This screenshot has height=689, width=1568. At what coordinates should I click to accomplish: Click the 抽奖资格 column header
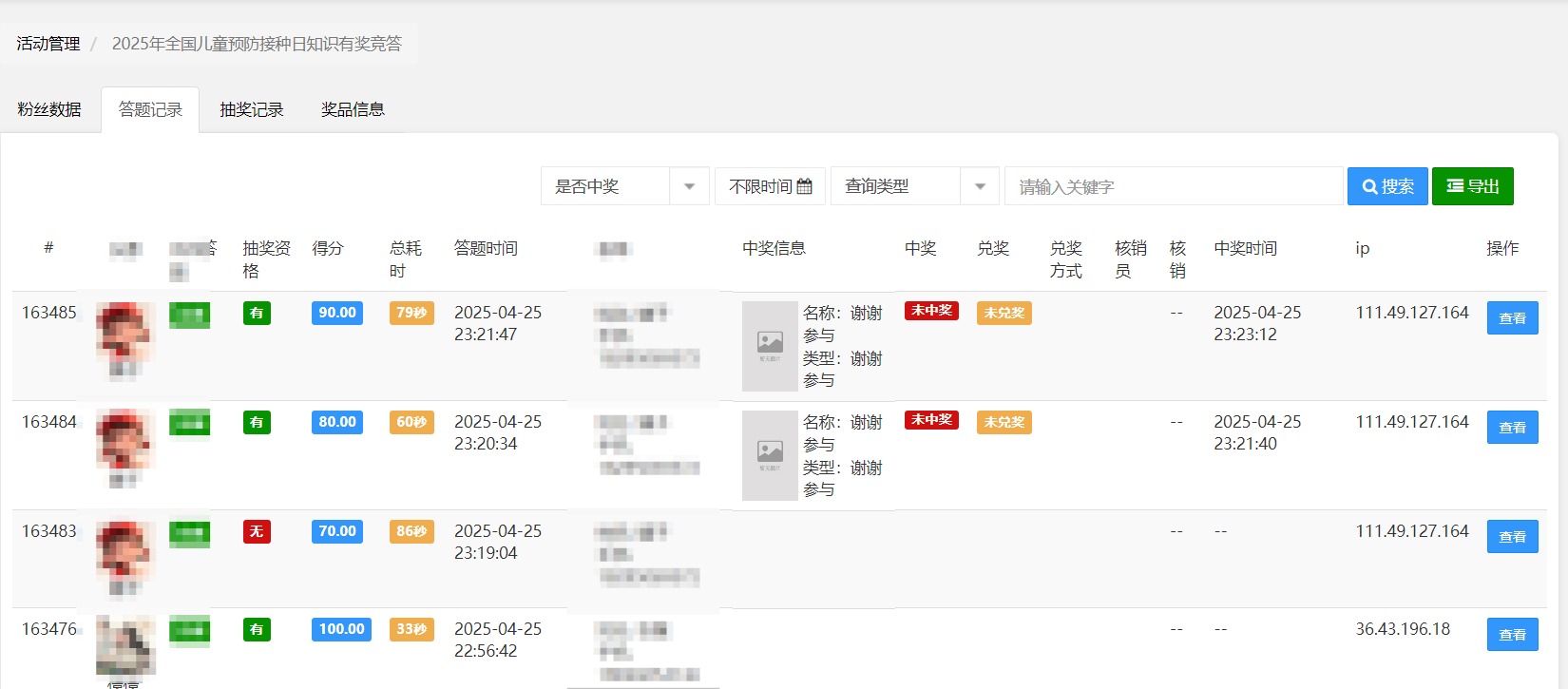tap(266, 259)
